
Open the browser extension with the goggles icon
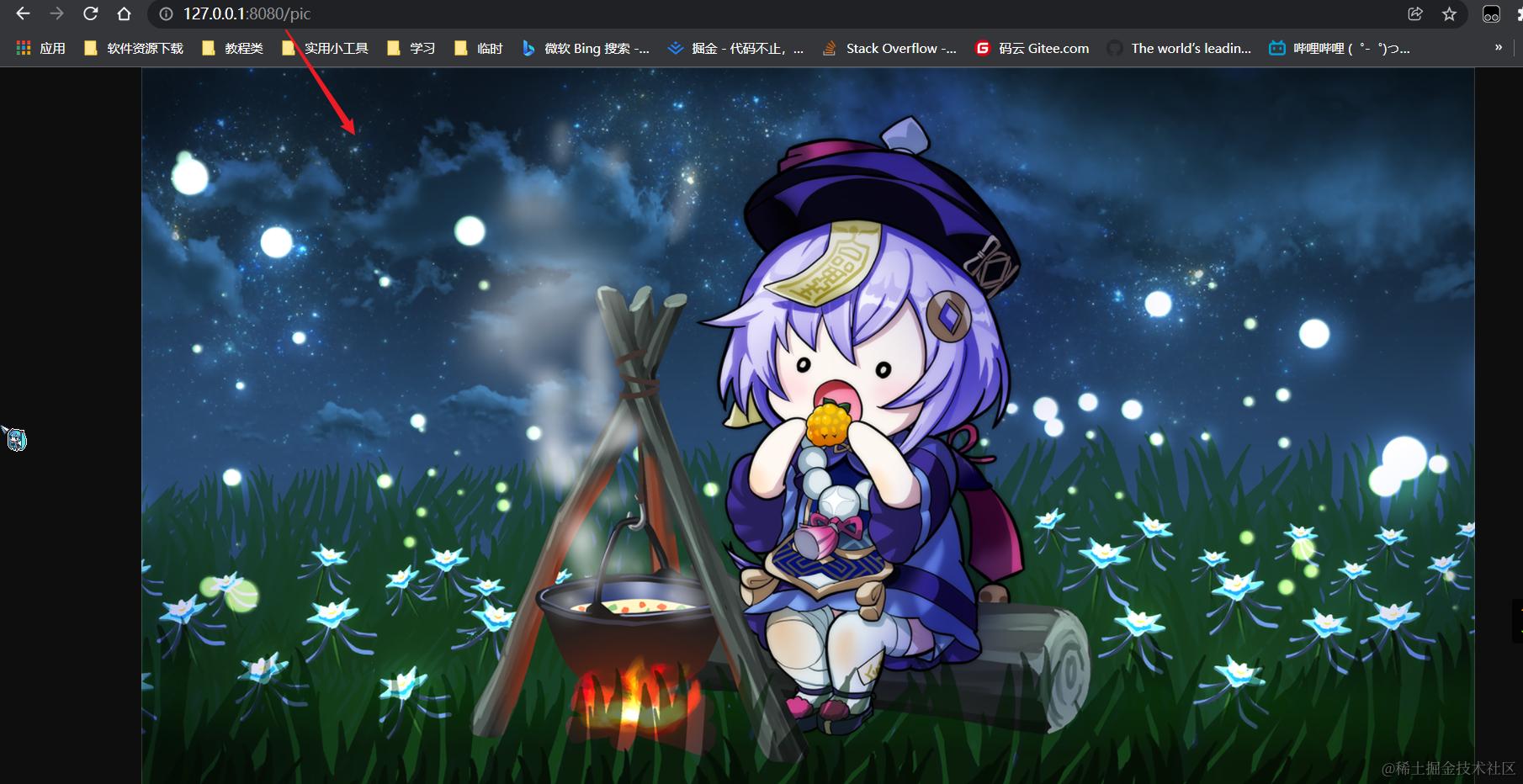[1491, 13]
